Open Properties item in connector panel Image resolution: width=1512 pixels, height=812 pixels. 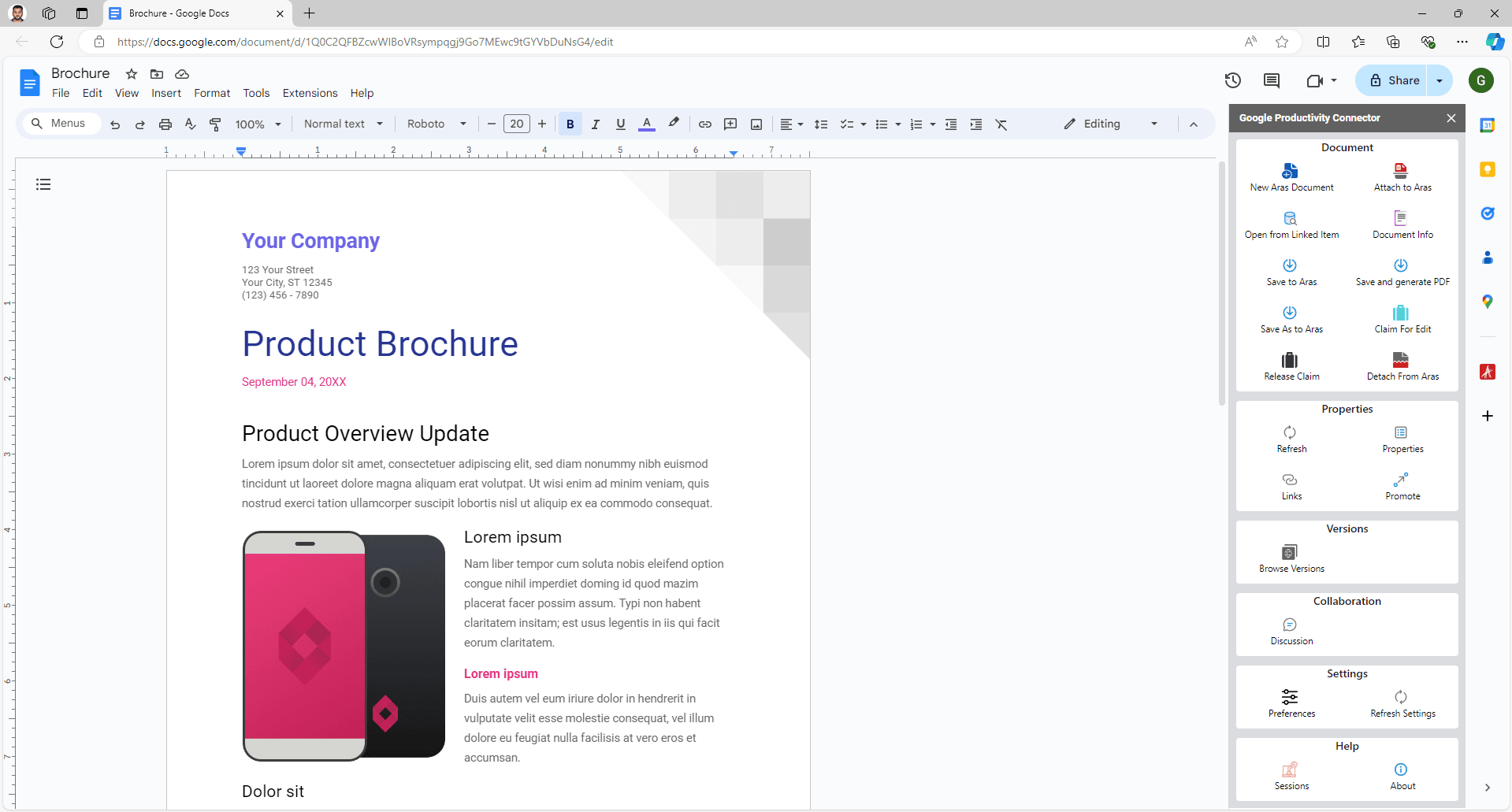pyautogui.click(x=1402, y=439)
